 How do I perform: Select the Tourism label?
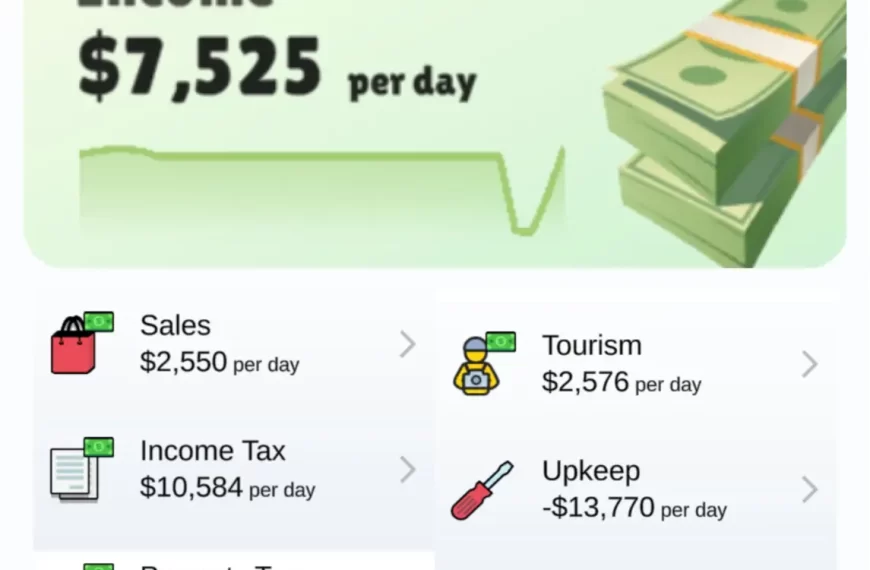(x=591, y=346)
